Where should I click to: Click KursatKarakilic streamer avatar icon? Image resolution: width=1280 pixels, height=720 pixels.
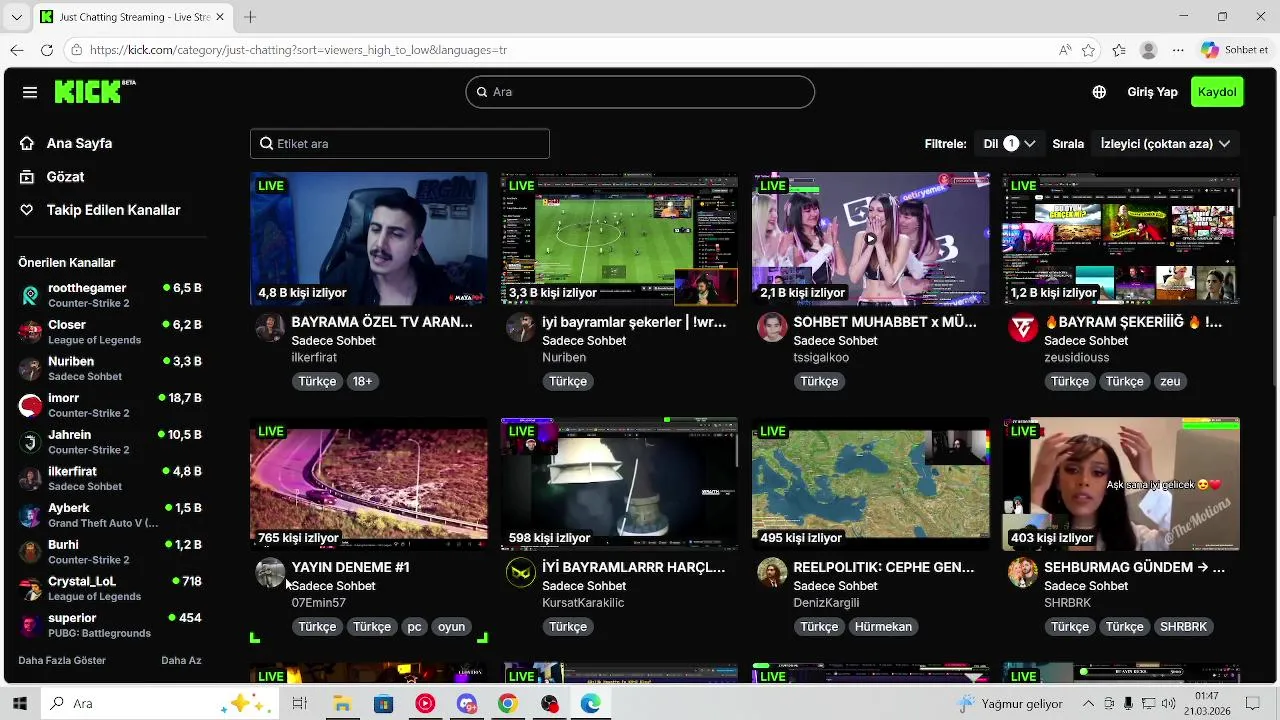pyautogui.click(x=521, y=572)
